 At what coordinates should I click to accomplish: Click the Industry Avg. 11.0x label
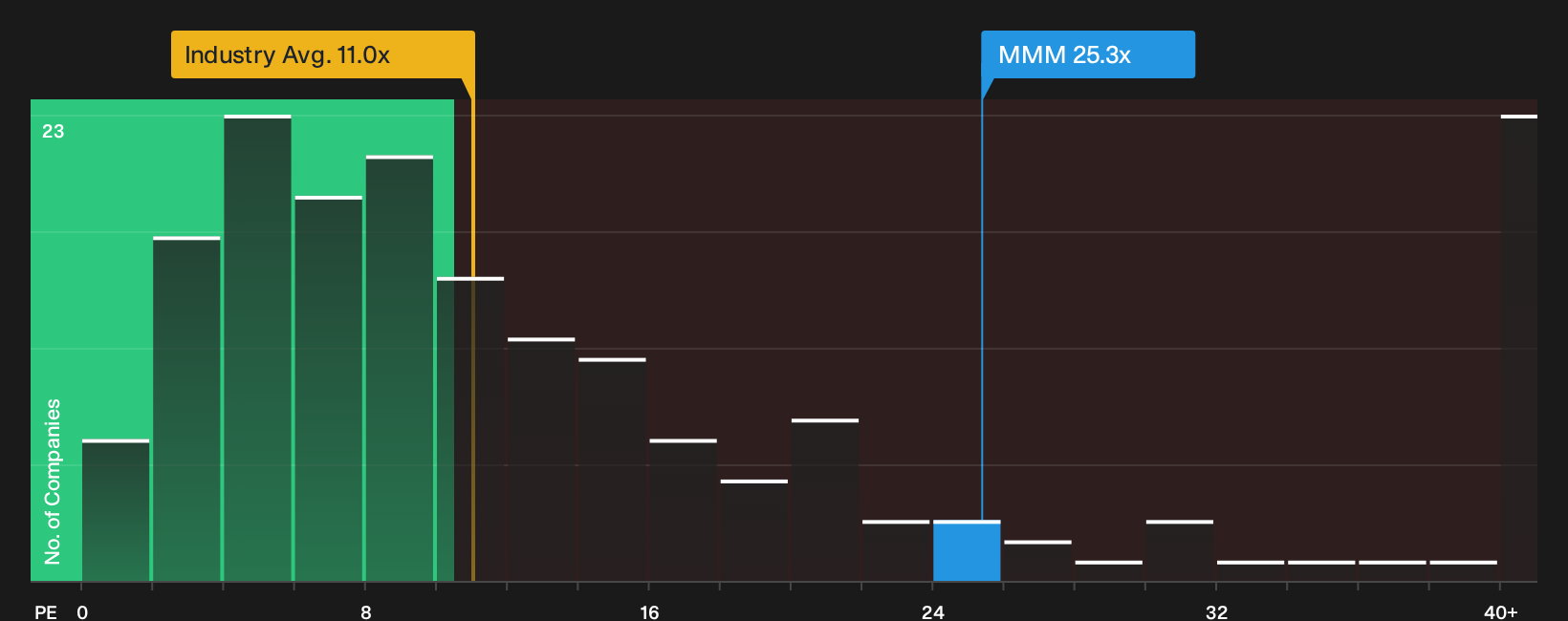[x=323, y=54]
